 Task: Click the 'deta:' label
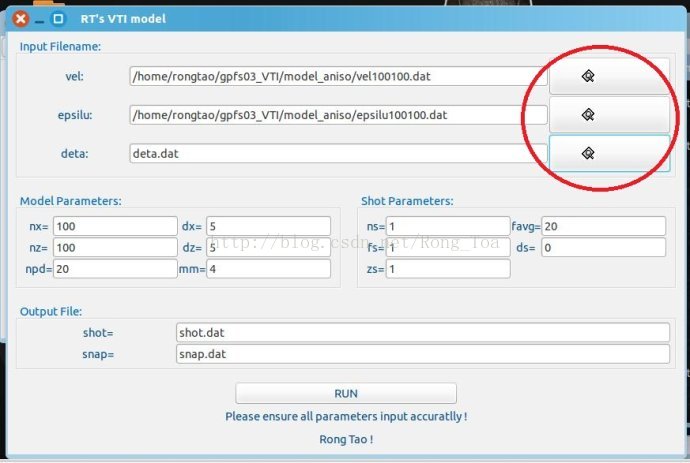(x=74, y=154)
